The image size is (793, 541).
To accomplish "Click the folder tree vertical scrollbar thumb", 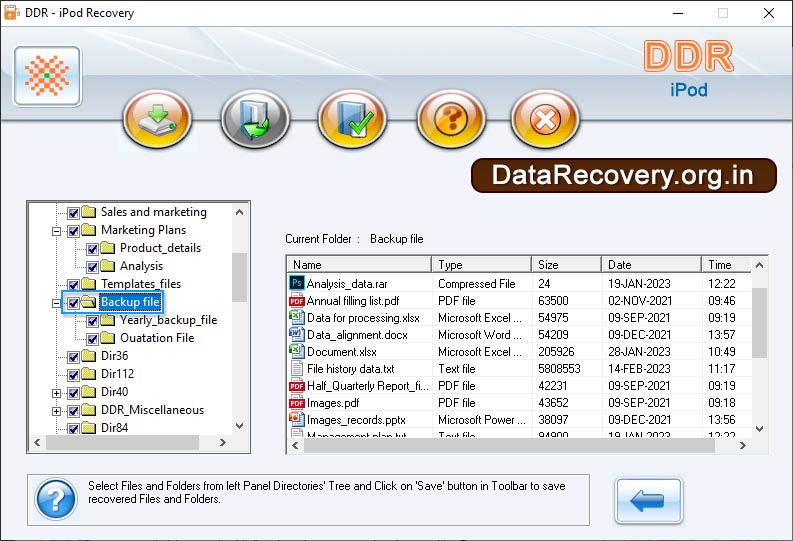I will pyautogui.click(x=240, y=277).
